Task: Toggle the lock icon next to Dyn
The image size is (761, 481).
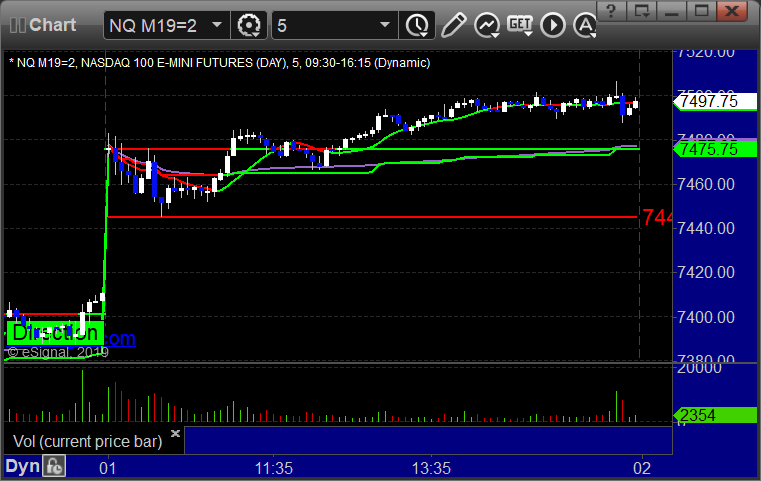Action: [54, 466]
